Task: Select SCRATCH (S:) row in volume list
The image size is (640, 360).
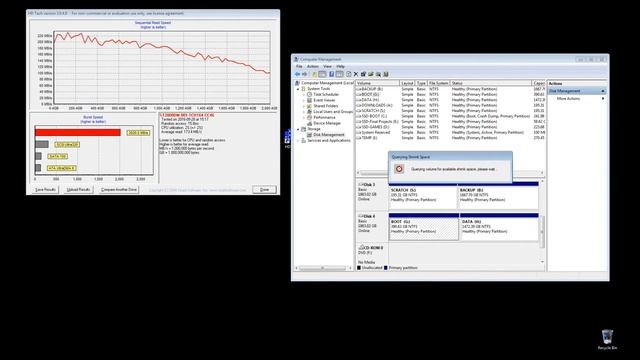Action: [x=450, y=111]
